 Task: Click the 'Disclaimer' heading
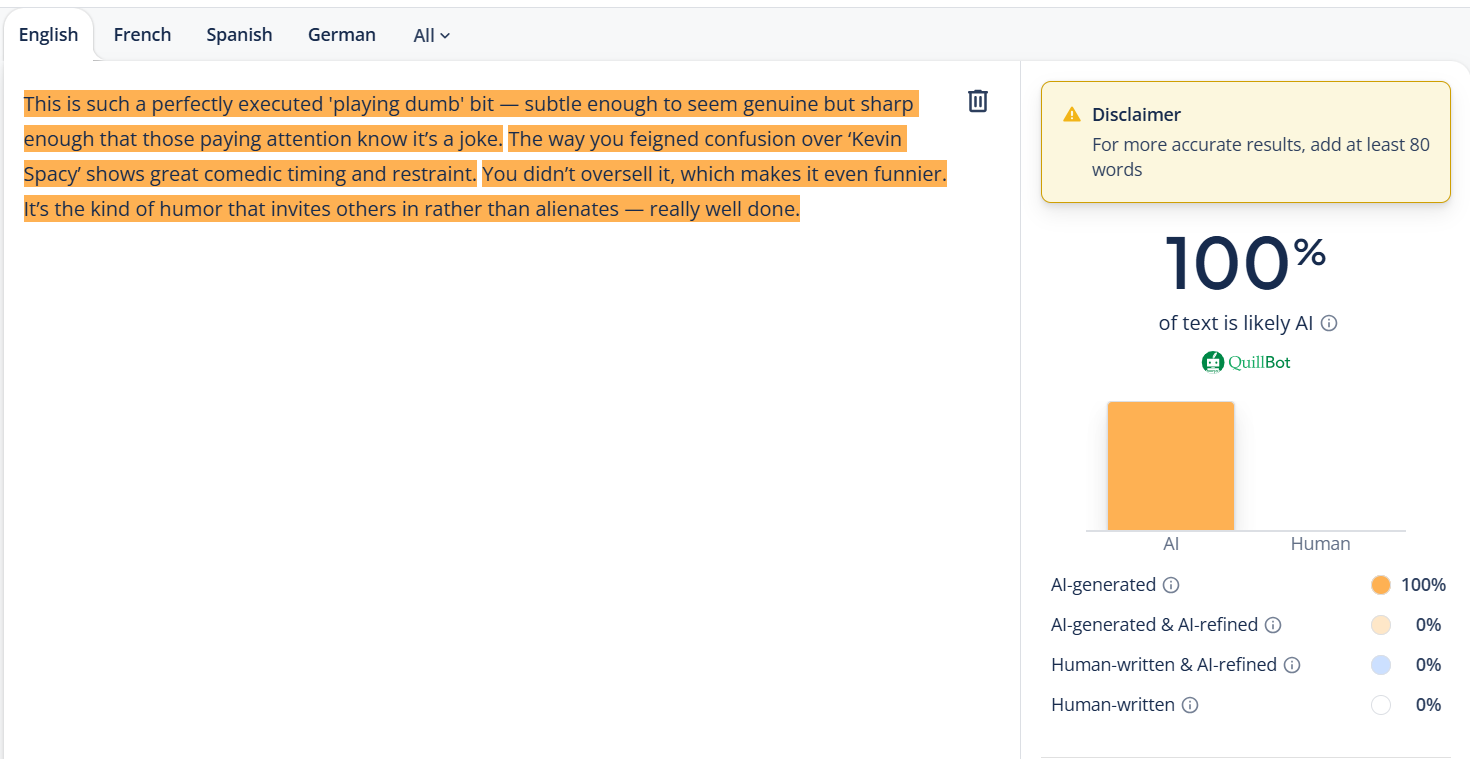pyautogui.click(x=1136, y=114)
